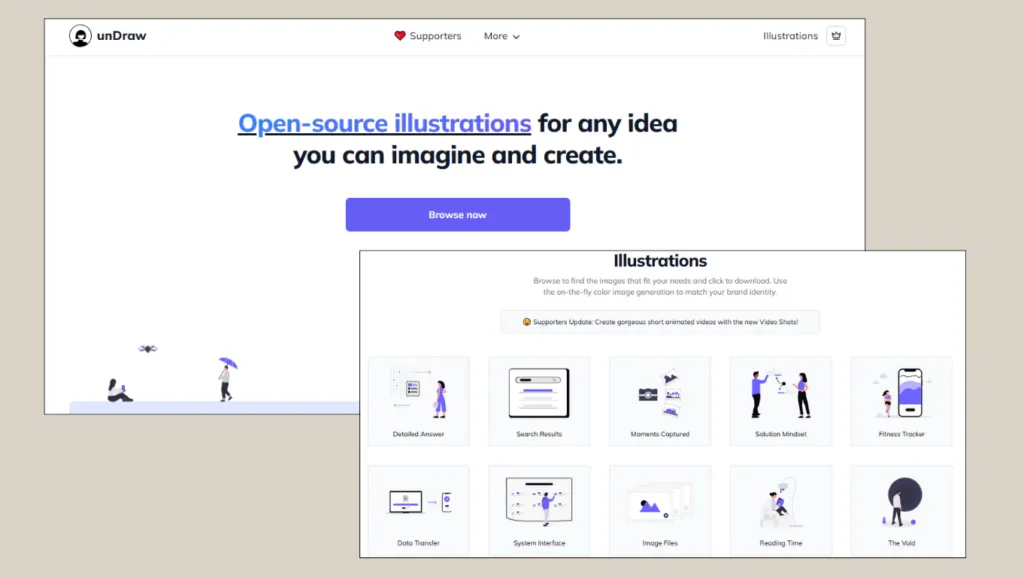Image resolution: width=1024 pixels, height=577 pixels.
Task: Click the Browse now button
Action: [458, 215]
